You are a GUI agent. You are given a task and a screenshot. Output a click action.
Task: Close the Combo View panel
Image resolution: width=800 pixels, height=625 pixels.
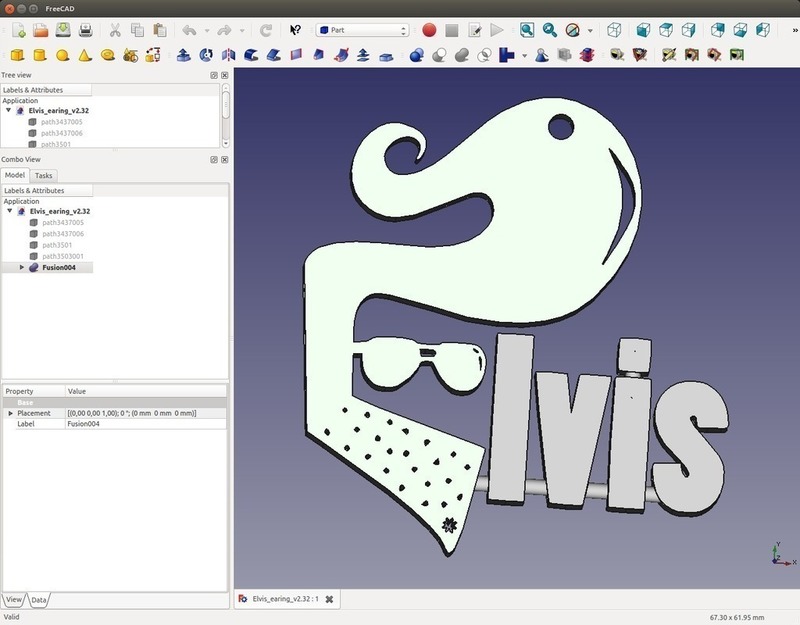224,160
